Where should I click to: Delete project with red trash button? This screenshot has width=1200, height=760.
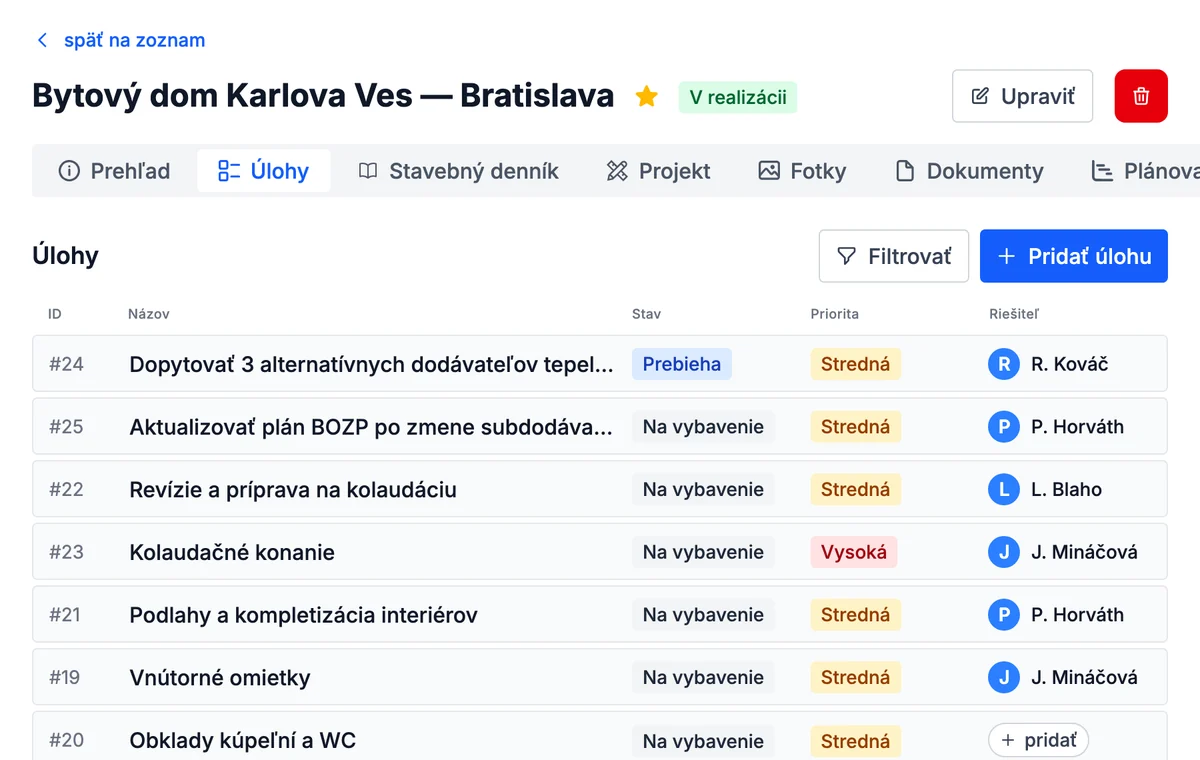(x=1141, y=96)
